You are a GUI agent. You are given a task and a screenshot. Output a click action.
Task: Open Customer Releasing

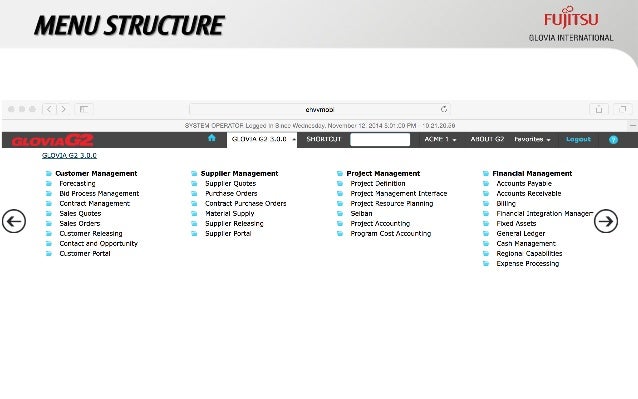coord(91,233)
